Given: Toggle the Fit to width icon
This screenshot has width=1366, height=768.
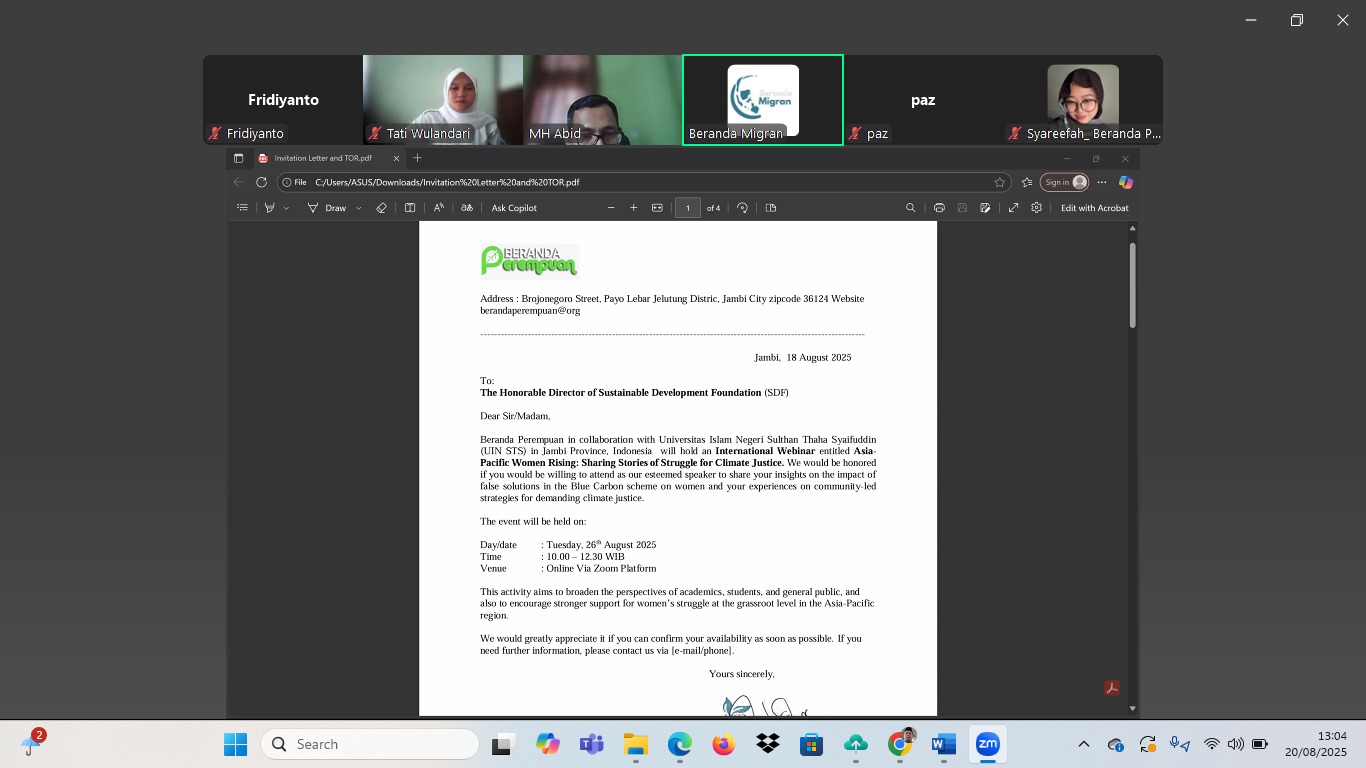Looking at the screenshot, I should (657, 208).
